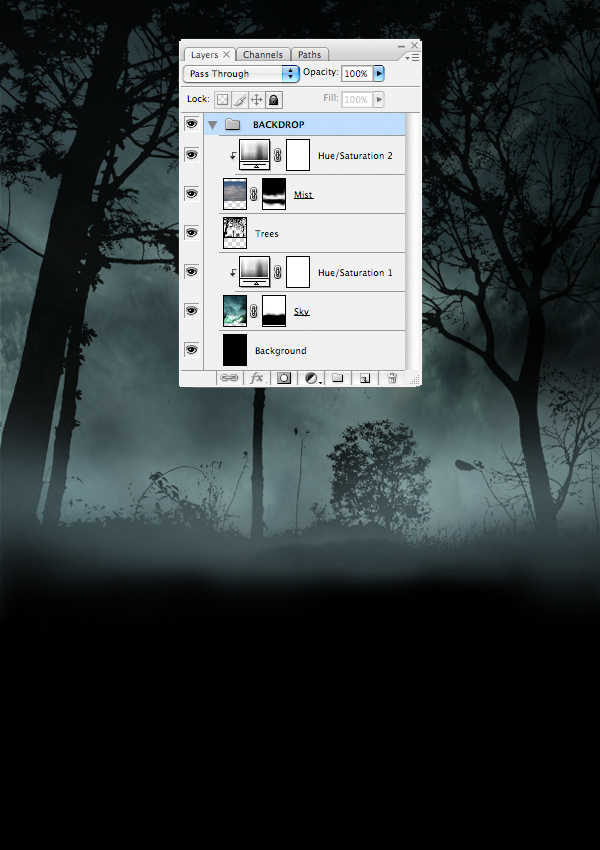Switch to the Layers tab
This screenshot has width=600, height=850.
[x=204, y=55]
